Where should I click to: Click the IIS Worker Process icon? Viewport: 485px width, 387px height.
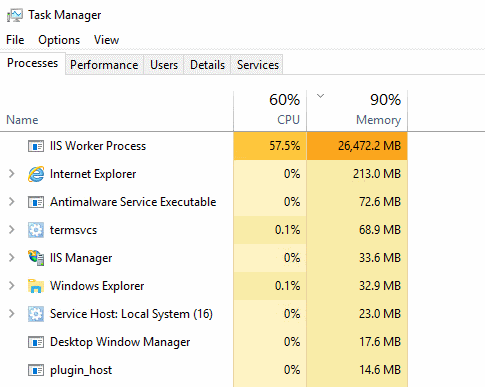point(36,146)
